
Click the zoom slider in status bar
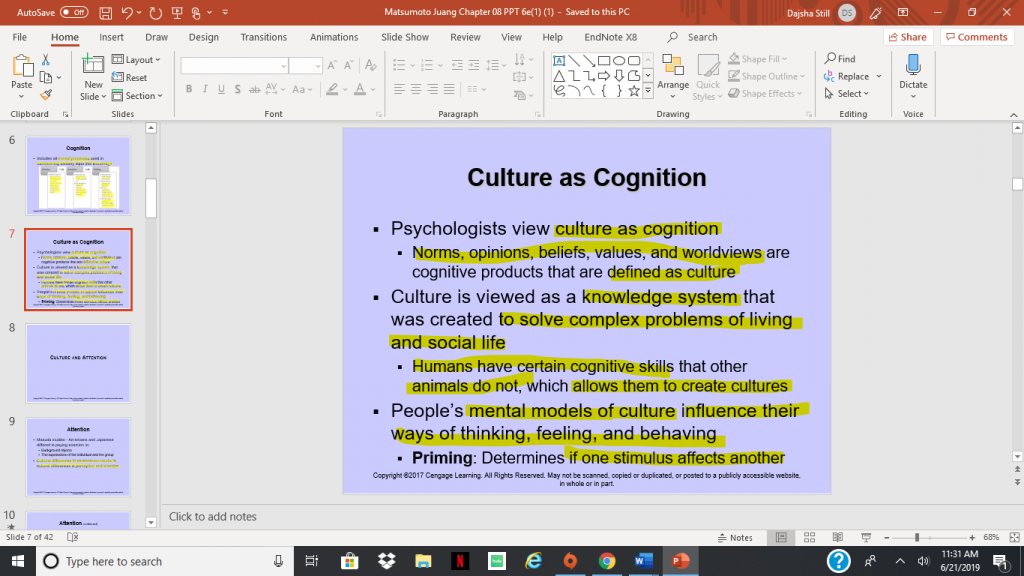(x=917, y=537)
